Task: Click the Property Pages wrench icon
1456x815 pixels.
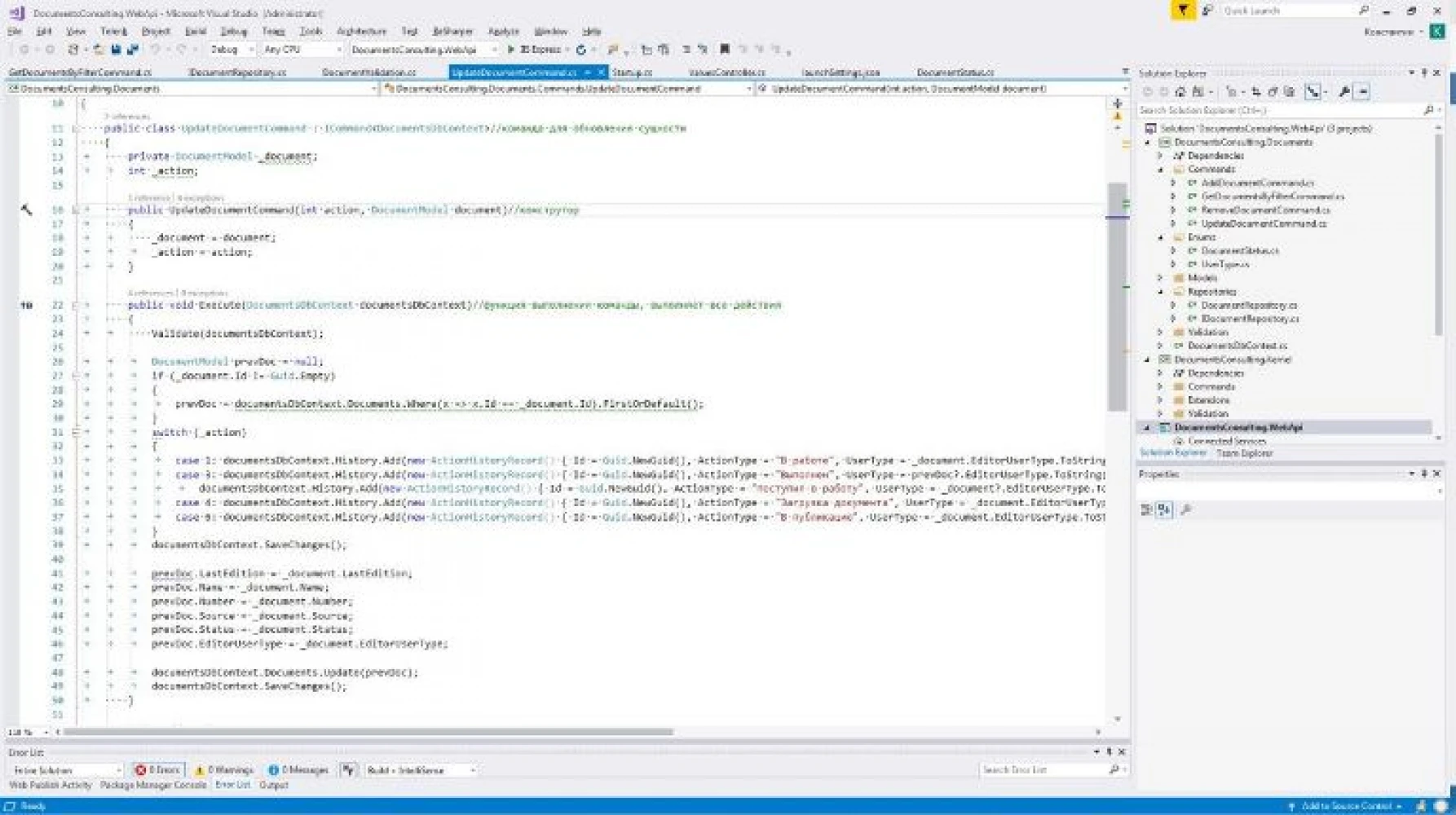Action: pyautogui.click(x=1186, y=510)
